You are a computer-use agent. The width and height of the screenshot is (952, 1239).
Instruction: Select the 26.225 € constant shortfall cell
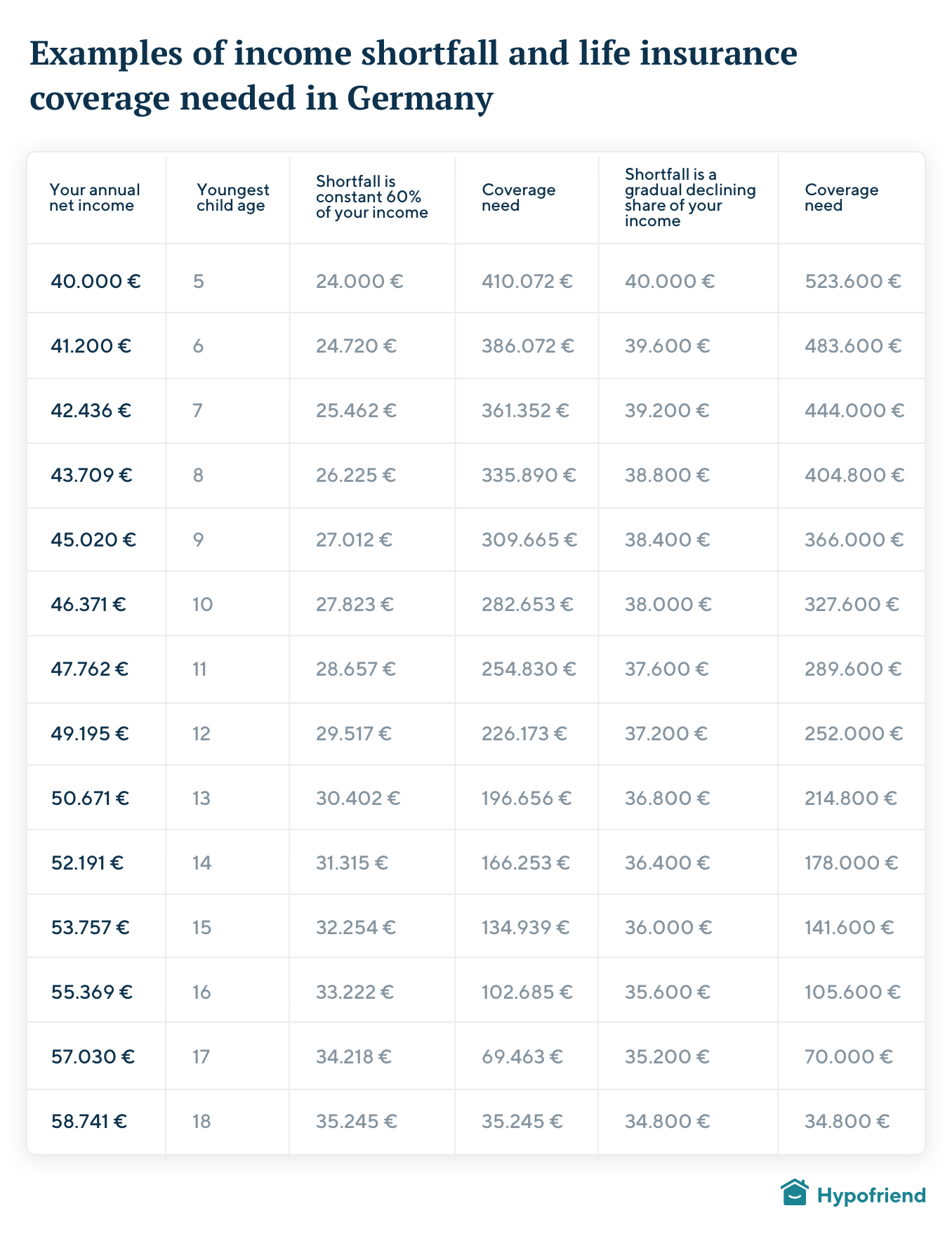355,476
